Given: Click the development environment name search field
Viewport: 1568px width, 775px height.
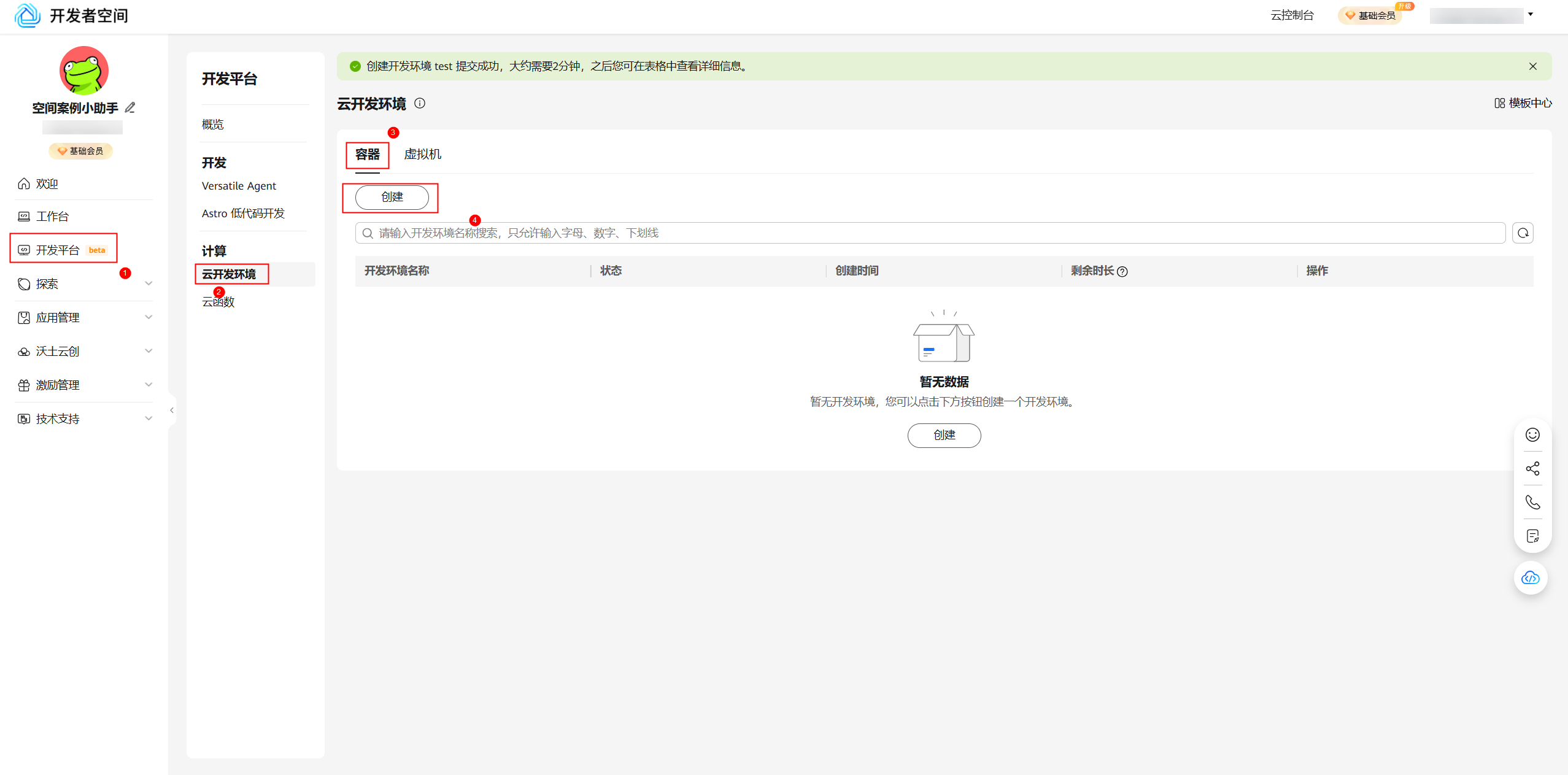Looking at the screenshot, I should click(x=921, y=233).
